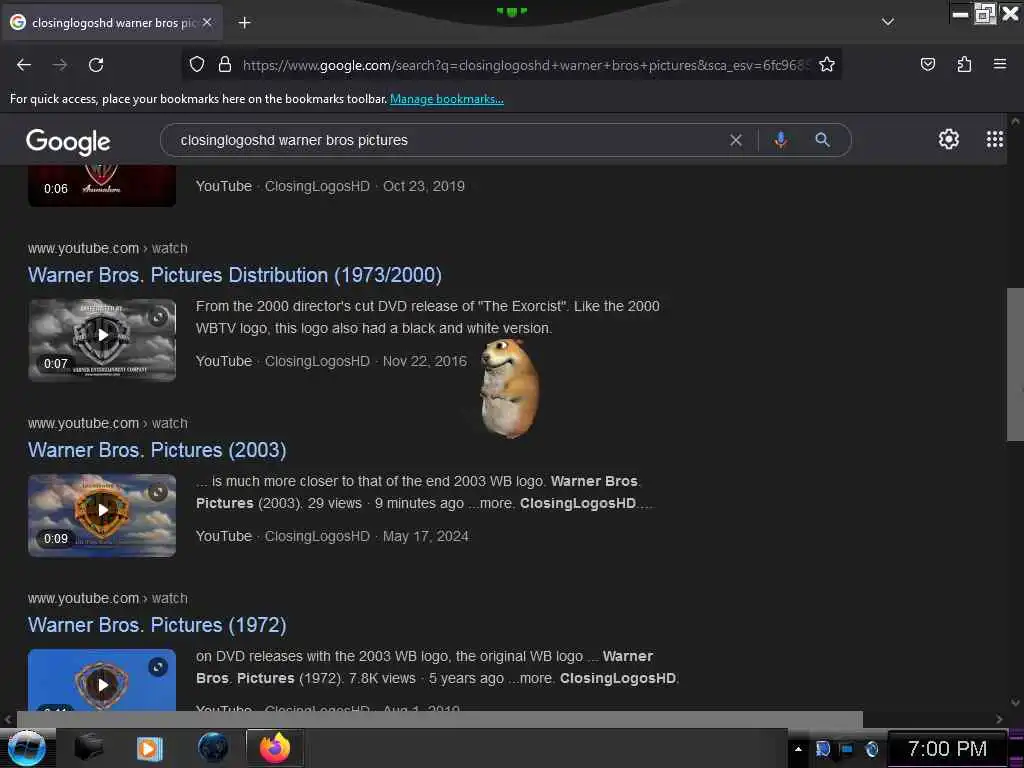This screenshot has width=1024, height=768.
Task: Open the tracking protection shield icon
Action: 197,65
